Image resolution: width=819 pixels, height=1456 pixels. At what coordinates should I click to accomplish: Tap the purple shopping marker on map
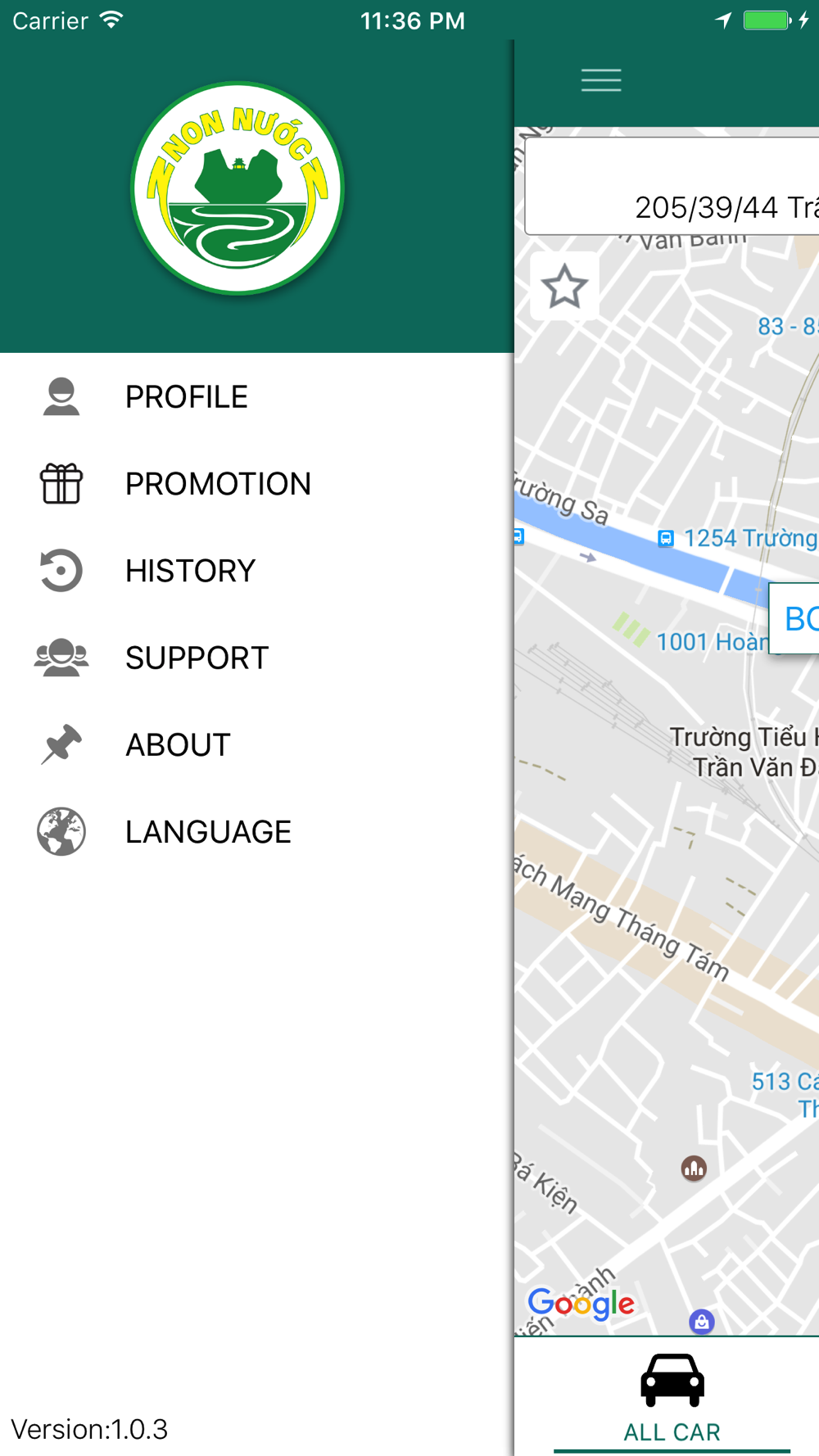pyautogui.click(x=702, y=1321)
